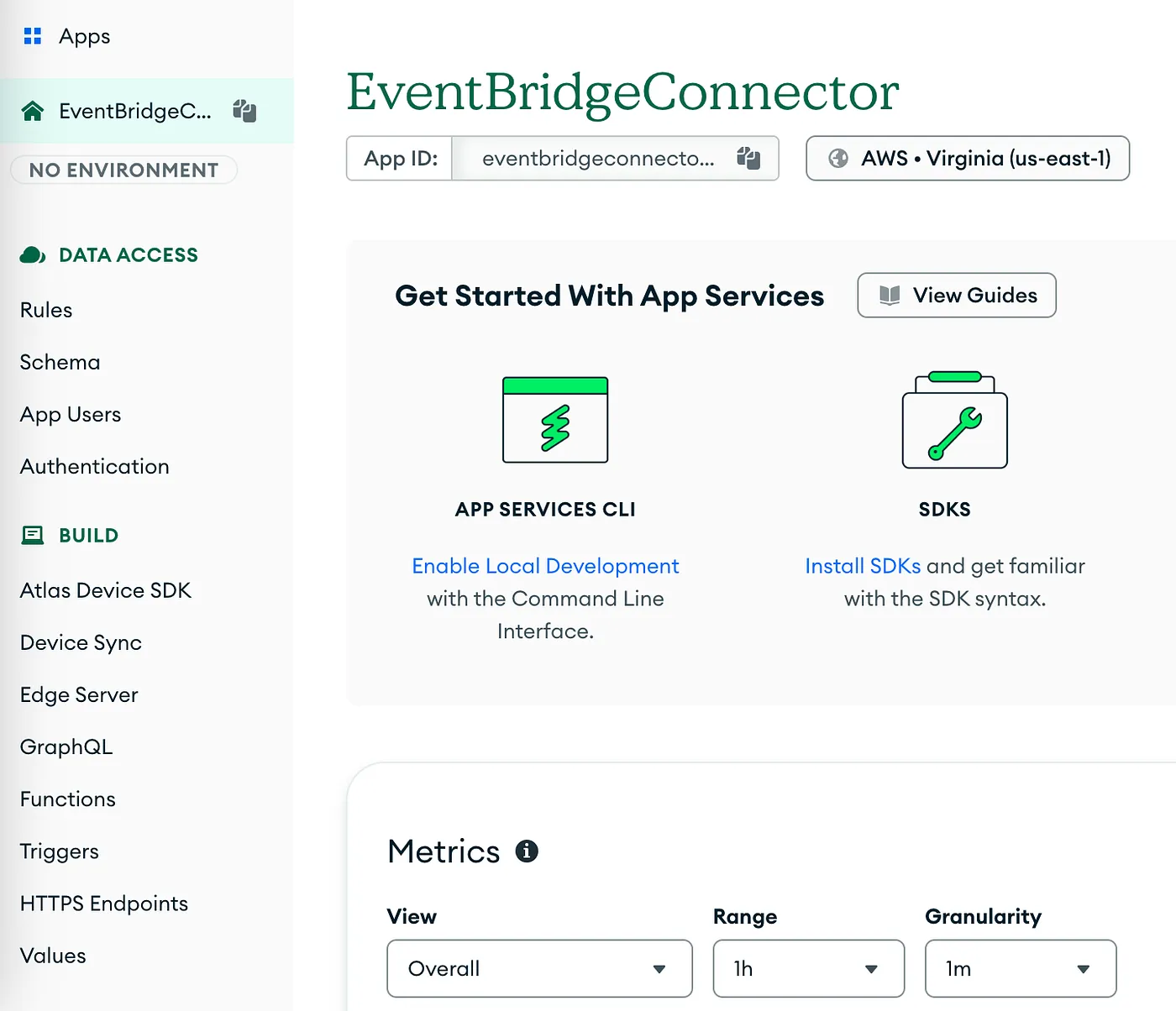The width and height of the screenshot is (1176, 1011).
Task: Go to Functions in the Build section
Action: click(68, 799)
